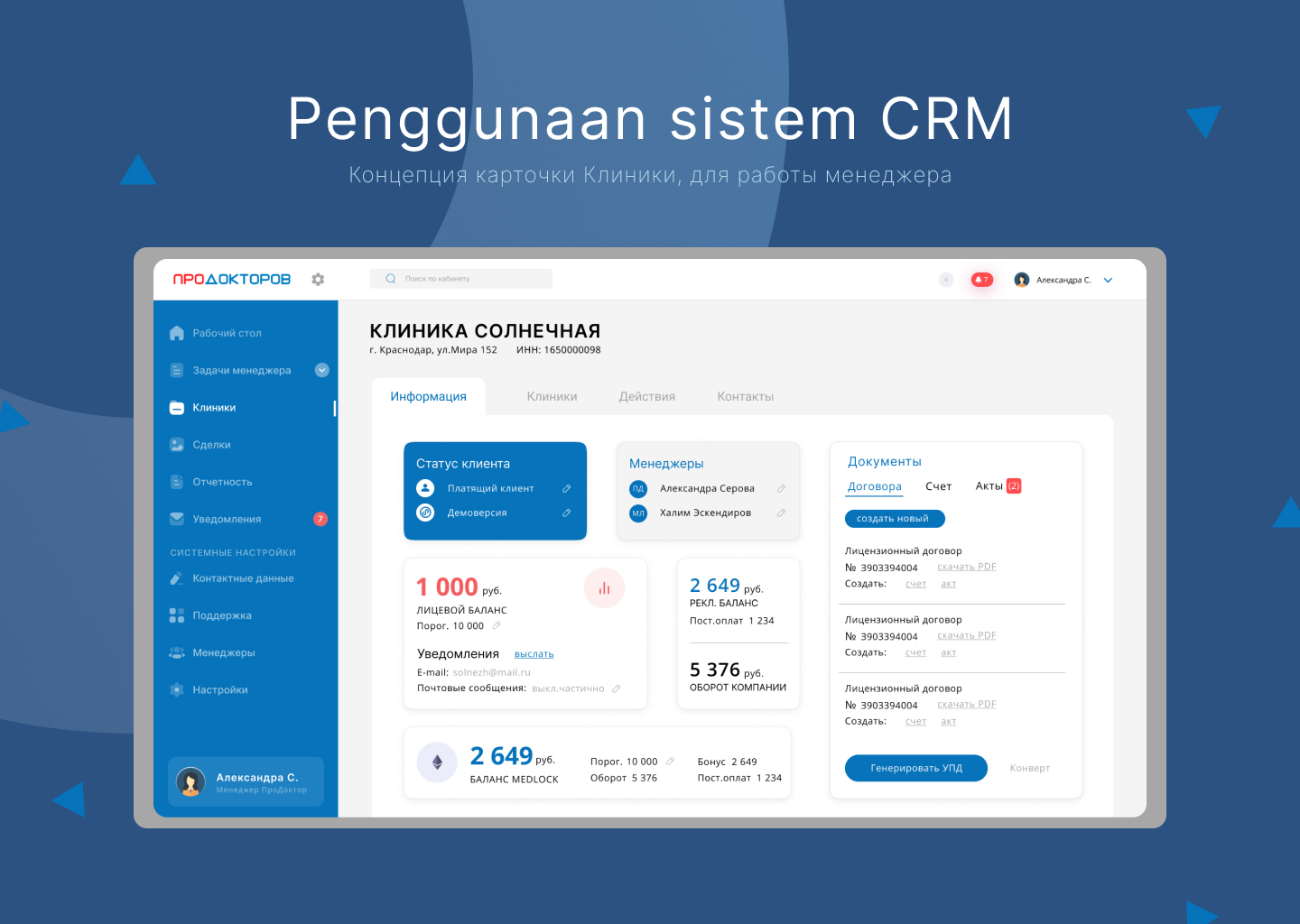Create счет for the first license contract

[915, 584]
